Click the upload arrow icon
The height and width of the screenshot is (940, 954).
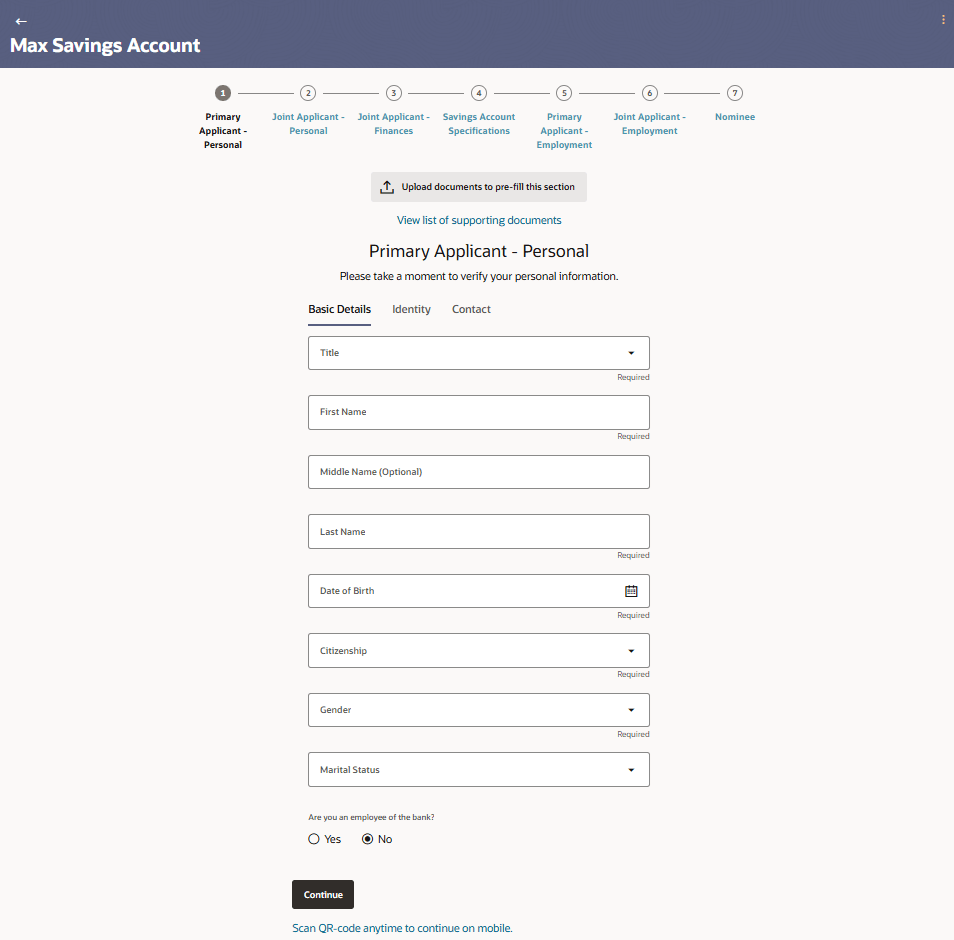coord(387,187)
